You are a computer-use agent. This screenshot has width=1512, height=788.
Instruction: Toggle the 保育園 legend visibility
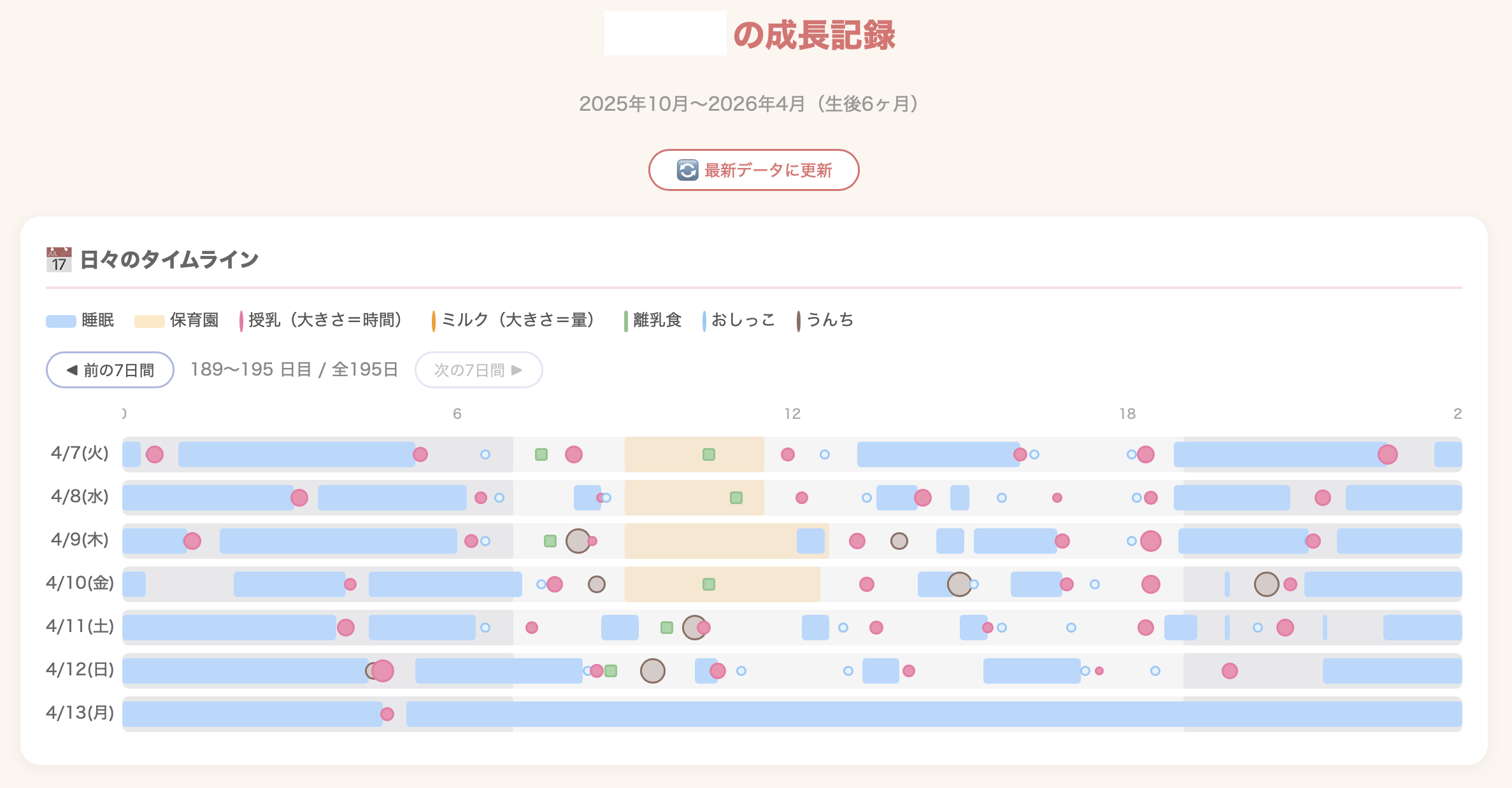click(x=150, y=320)
